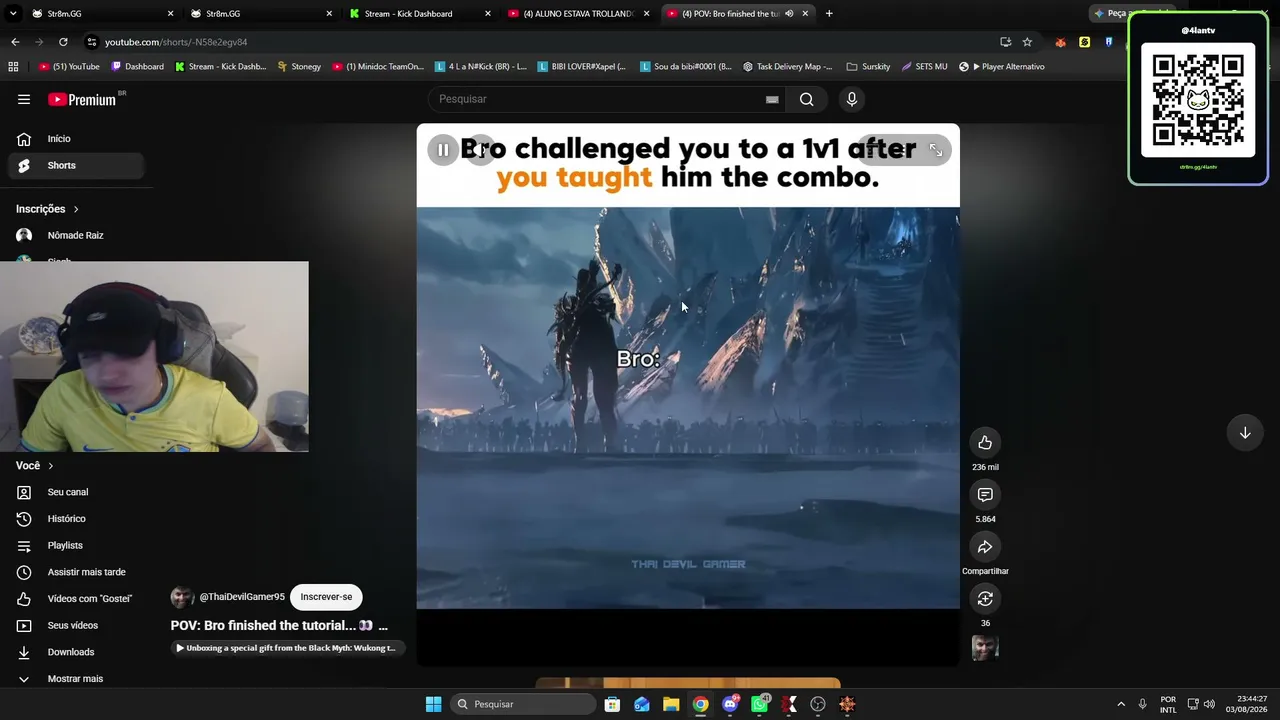Image resolution: width=1280 pixels, height=720 pixels.
Task: Start voice search with the microphone
Action: [x=852, y=99]
